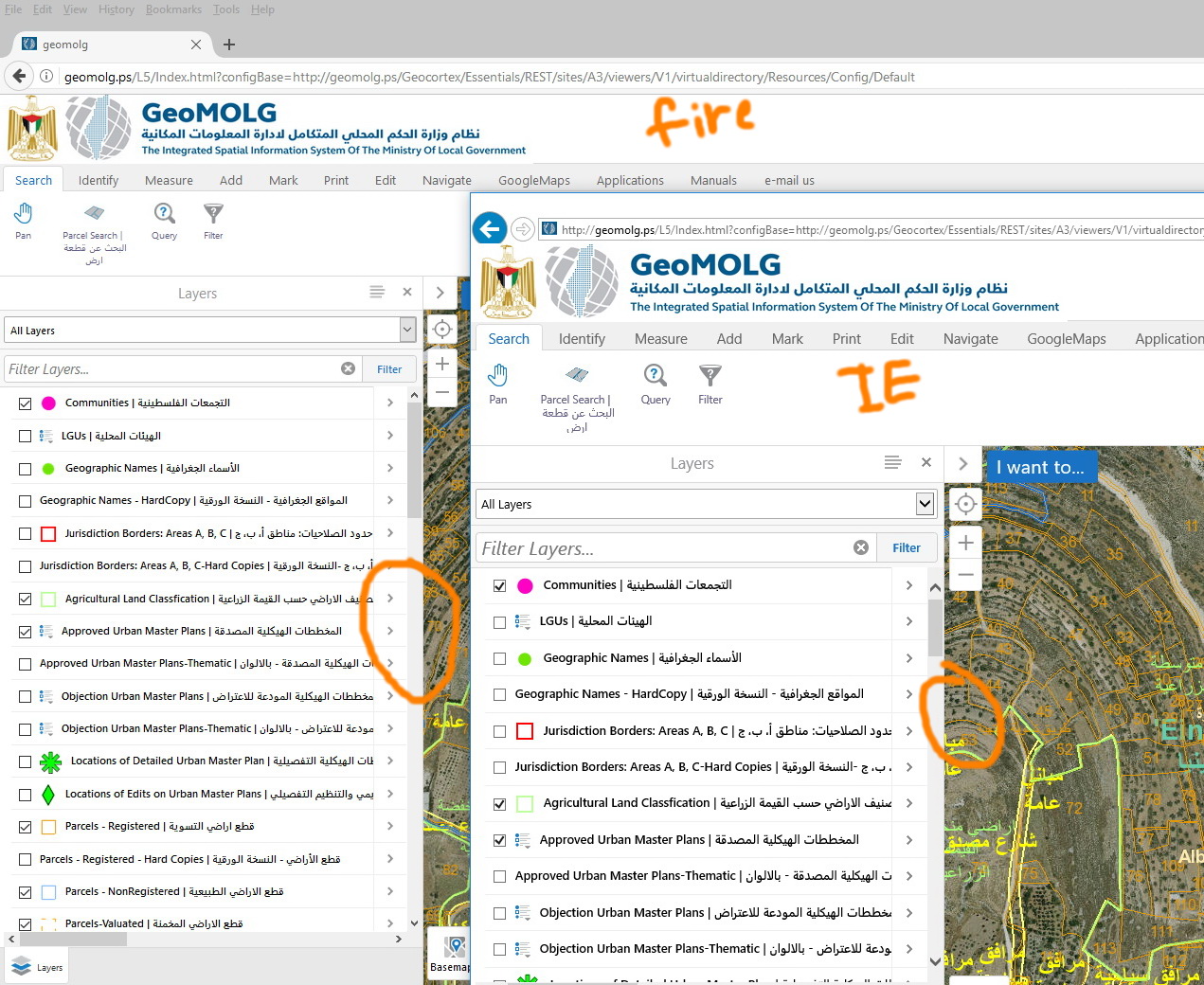Open Basemap selector in Firefox window
Viewport: 1204px width, 985px height.
451,954
